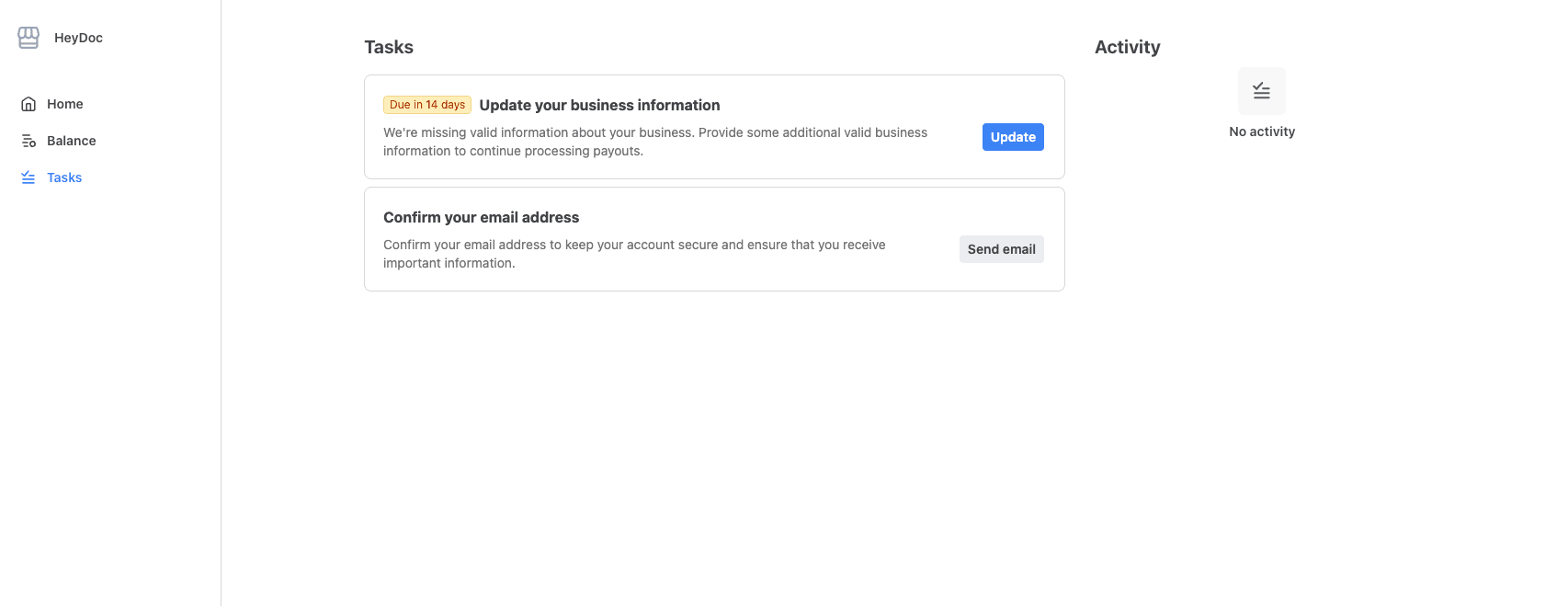Click the No activity label
This screenshot has width=1568, height=606.
point(1261,131)
